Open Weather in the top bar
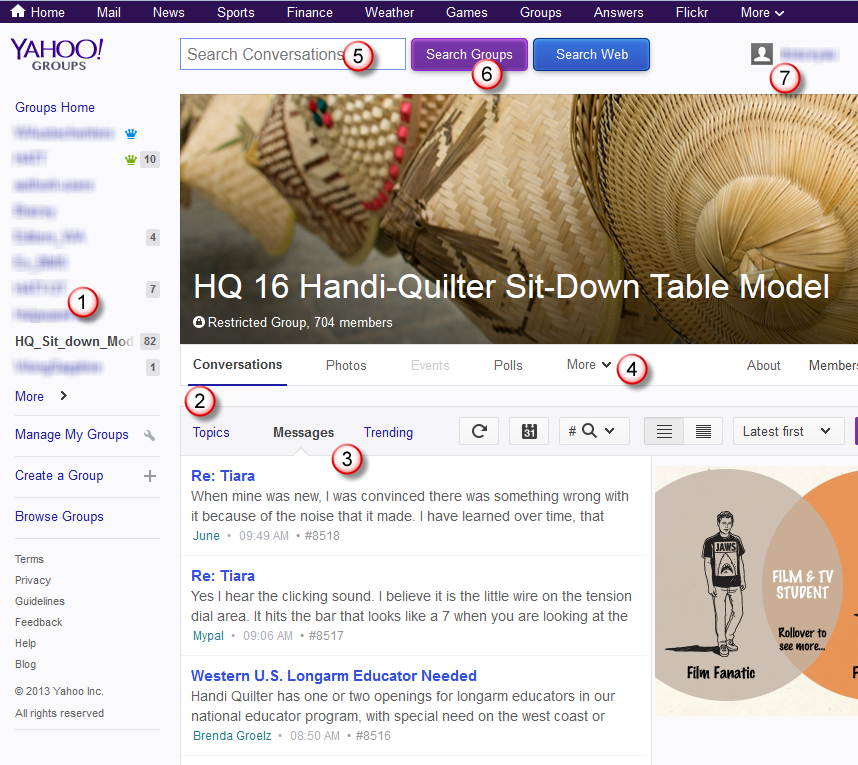858x765 pixels. pyautogui.click(x=389, y=12)
